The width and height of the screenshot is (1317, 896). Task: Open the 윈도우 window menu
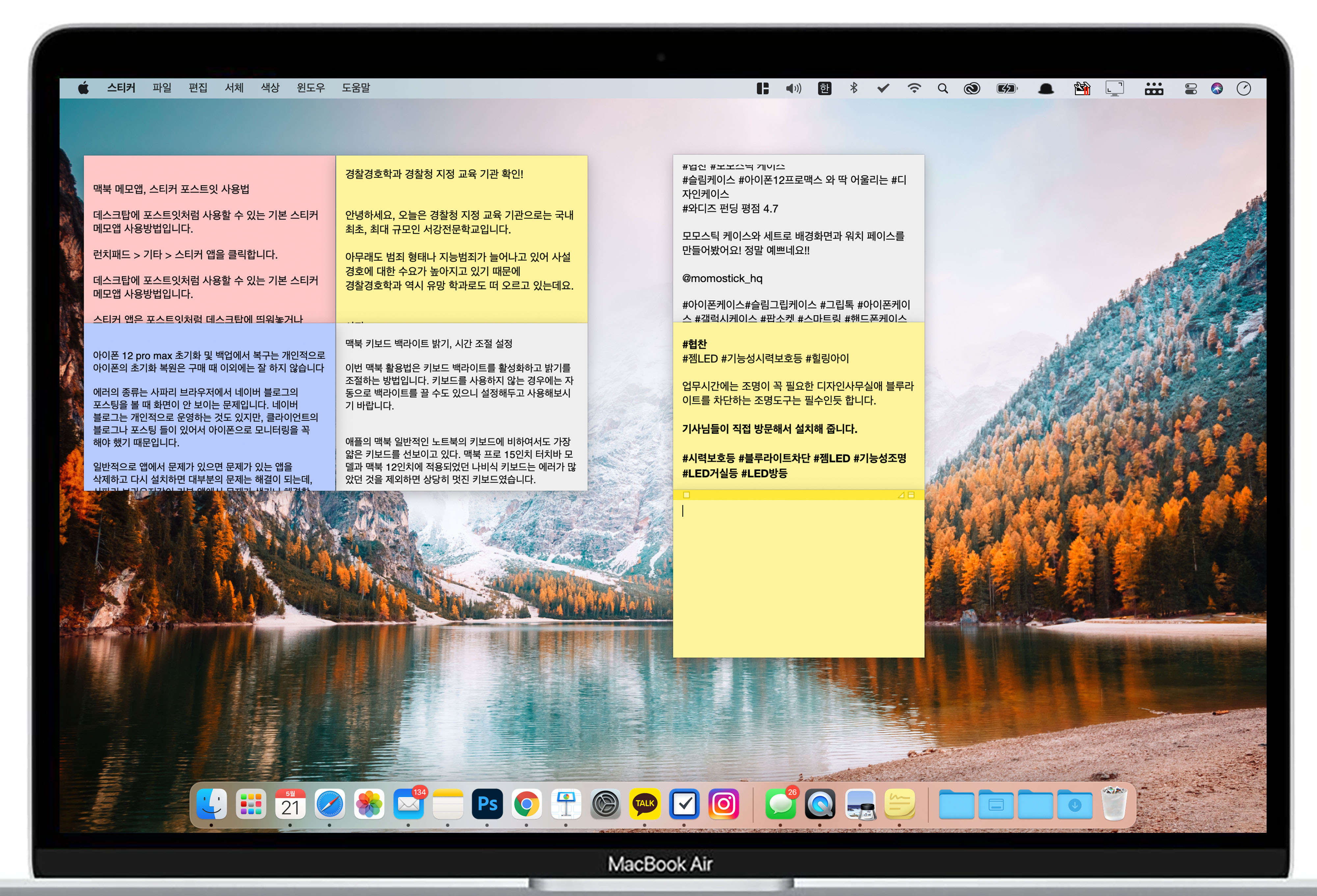point(310,88)
